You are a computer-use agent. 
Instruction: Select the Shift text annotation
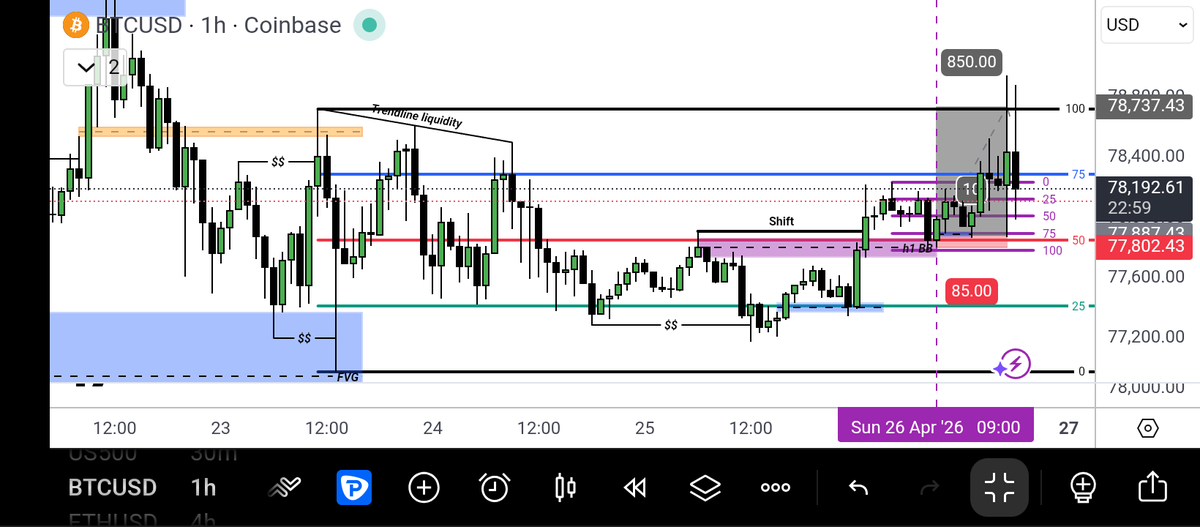781,220
